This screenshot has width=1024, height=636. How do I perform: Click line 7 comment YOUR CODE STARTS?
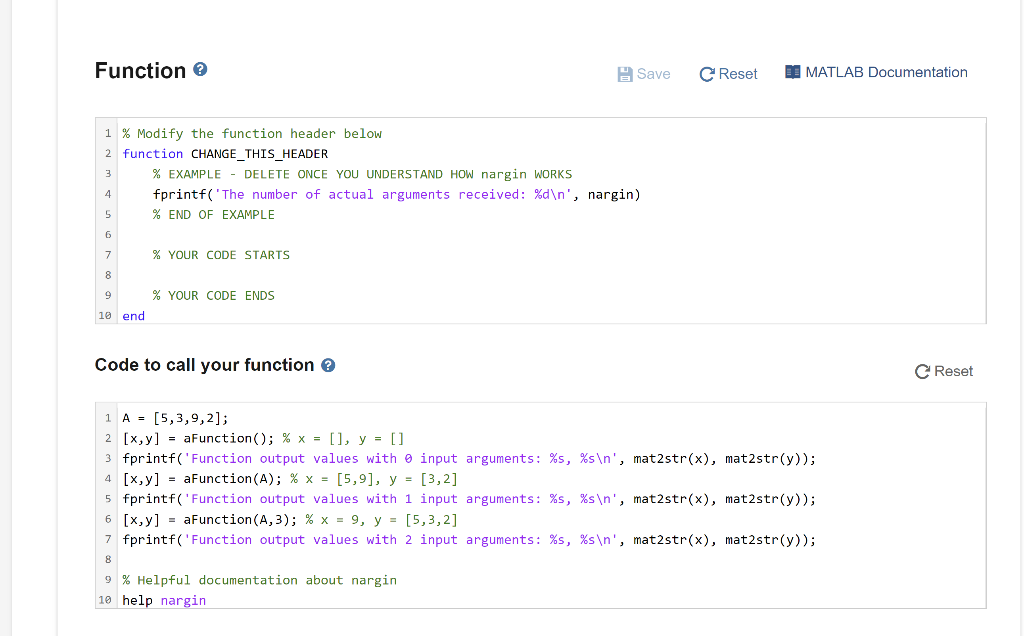[221, 254]
